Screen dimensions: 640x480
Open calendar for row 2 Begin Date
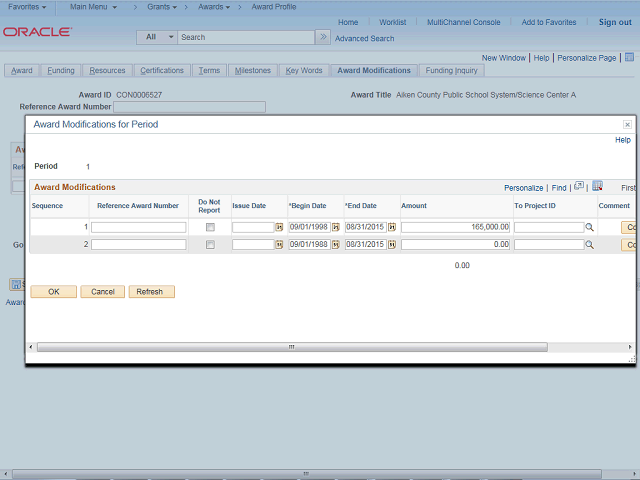click(335, 245)
